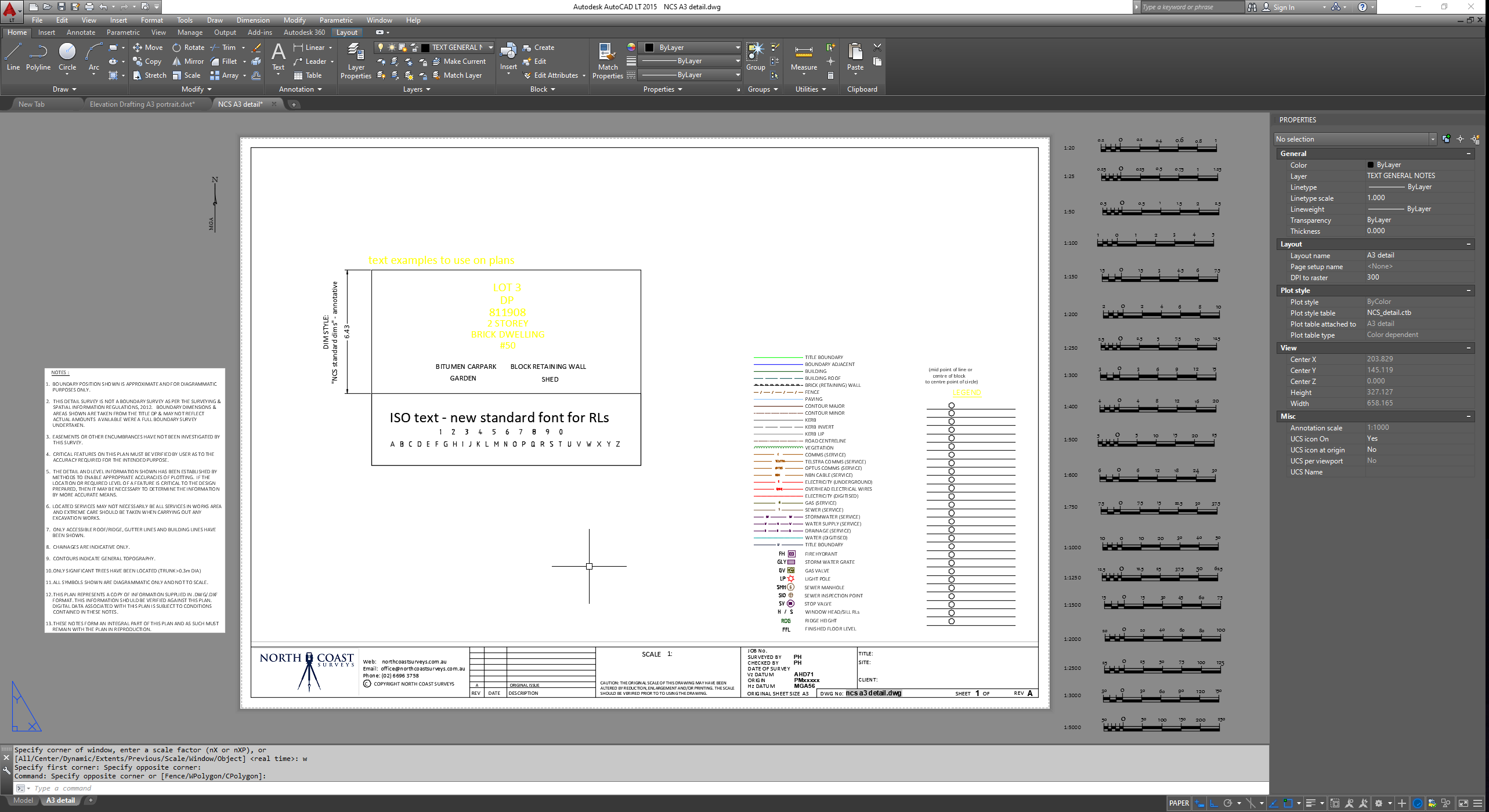The width and height of the screenshot is (1489, 812).
Task: Collapse the Plot style properties section
Action: pyautogui.click(x=1468, y=291)
